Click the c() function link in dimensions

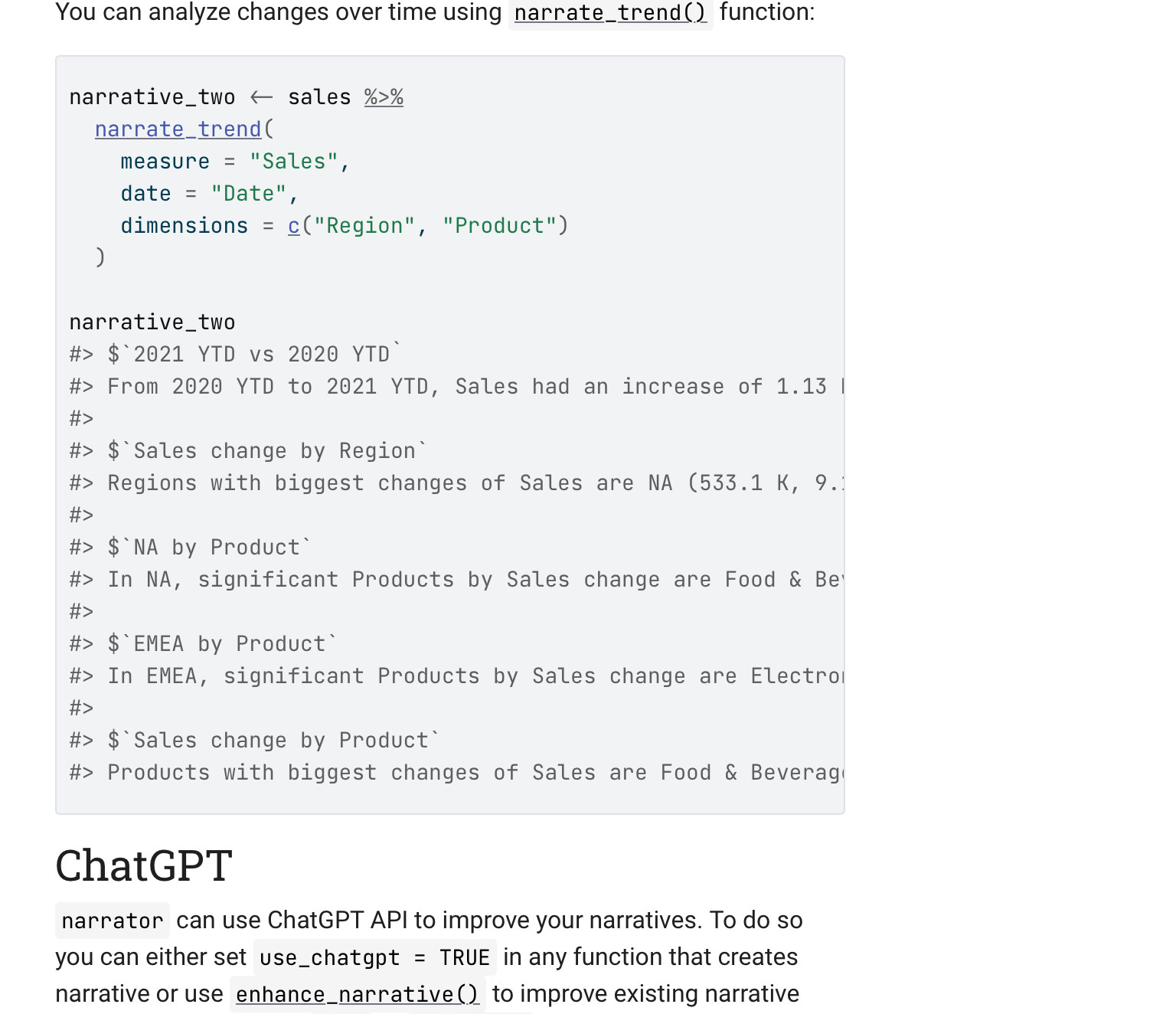pos(294,226)
